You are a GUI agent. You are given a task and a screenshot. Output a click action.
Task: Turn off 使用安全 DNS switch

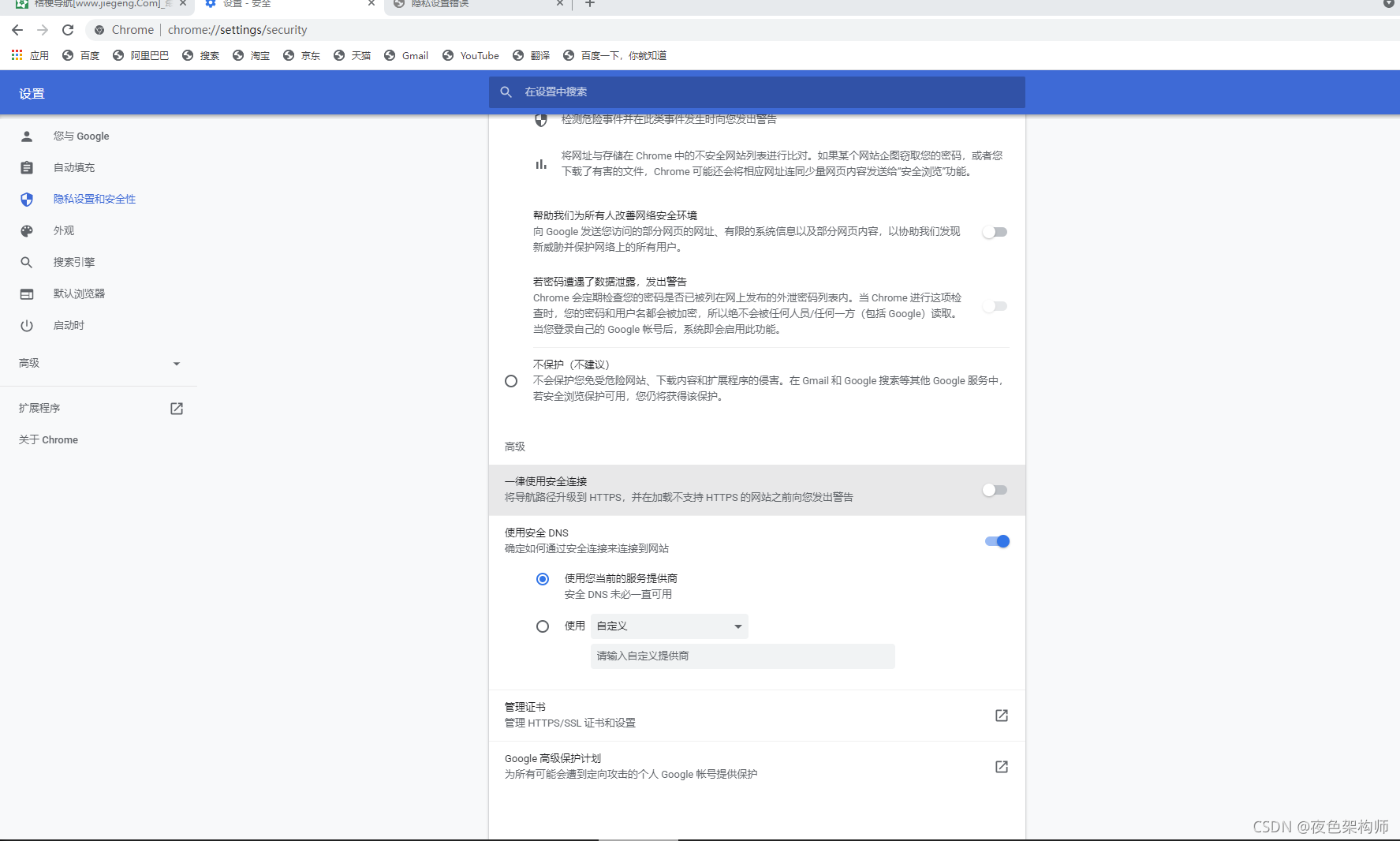pos(997,541)
